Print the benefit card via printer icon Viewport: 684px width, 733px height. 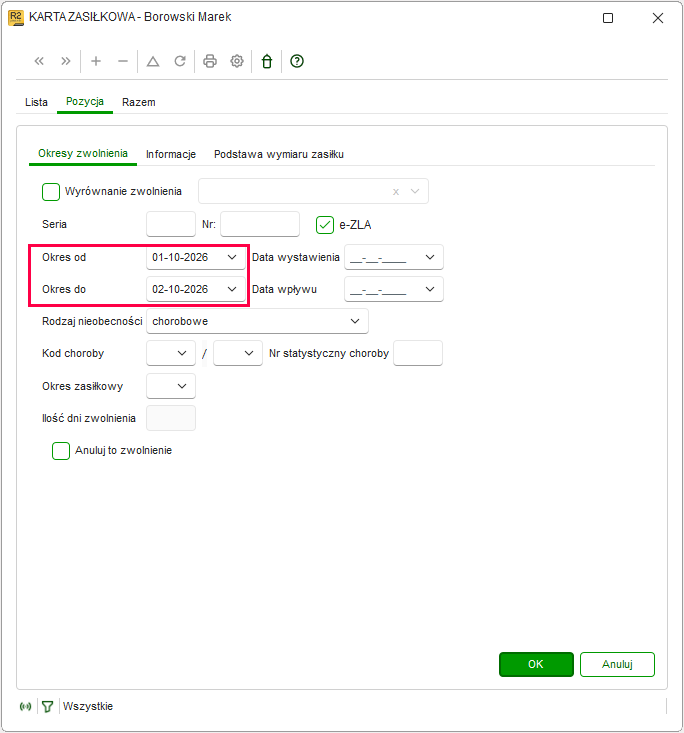pos(210,61)
